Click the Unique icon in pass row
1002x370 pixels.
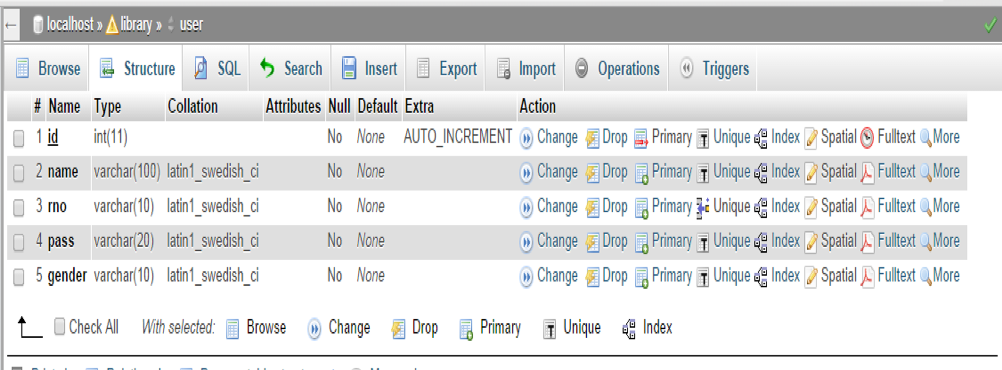703,242
